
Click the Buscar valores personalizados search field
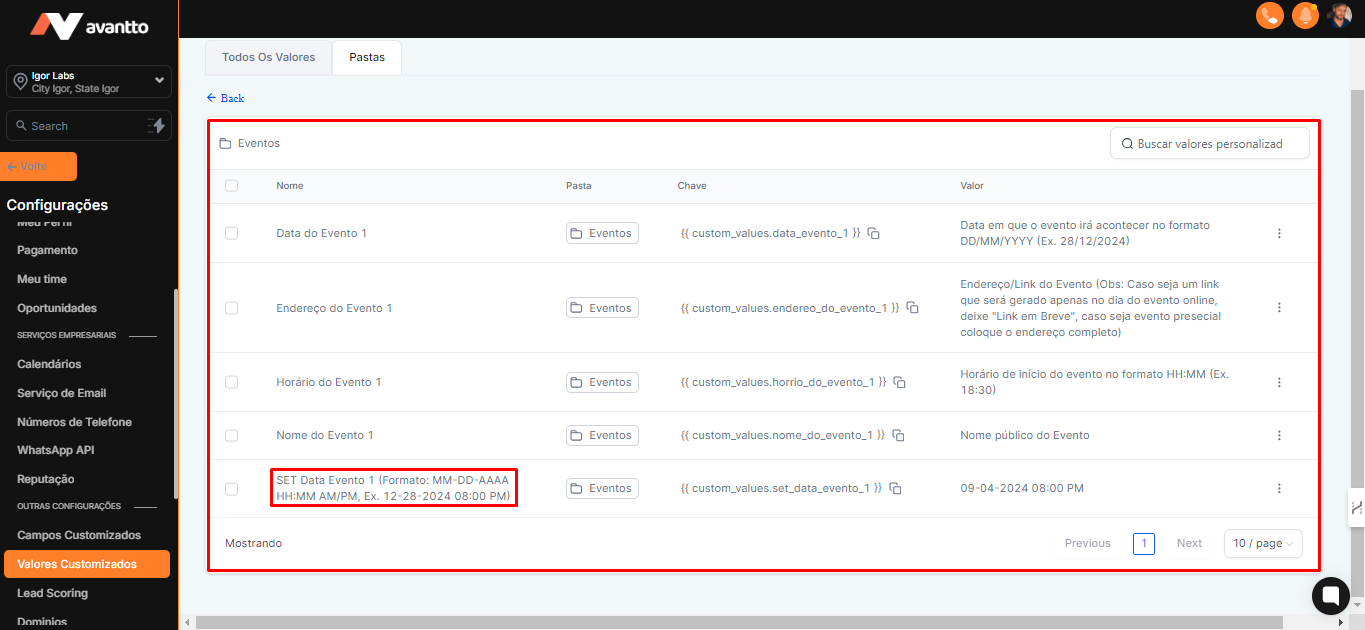[1210, 143]
